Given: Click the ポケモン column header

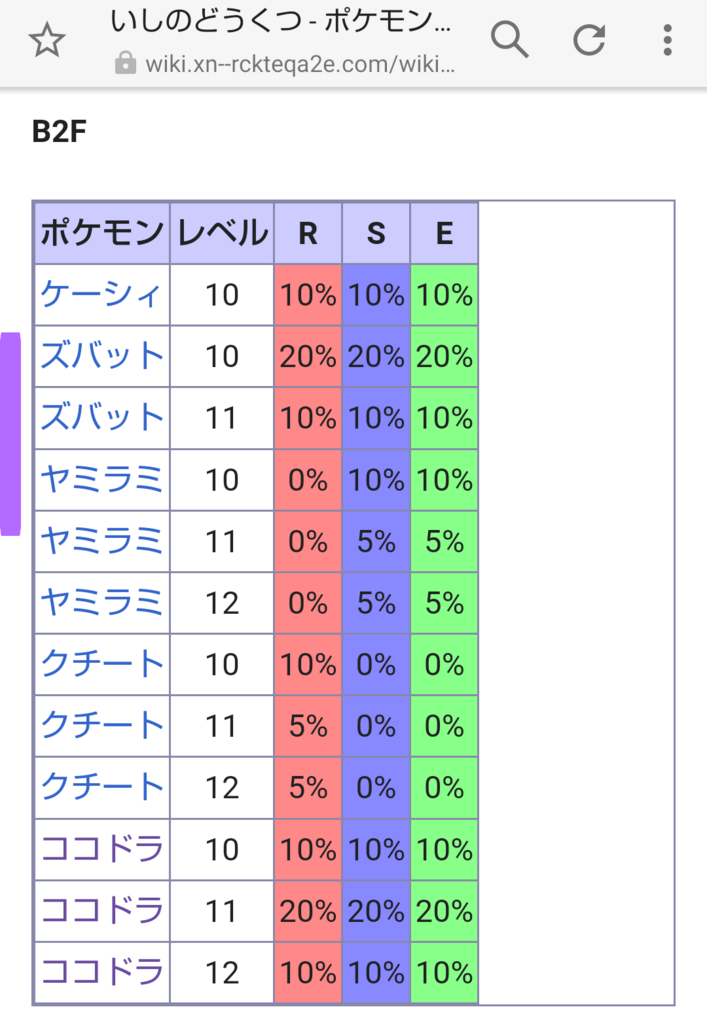Looking at the screenshot, I should pos(102,233).
